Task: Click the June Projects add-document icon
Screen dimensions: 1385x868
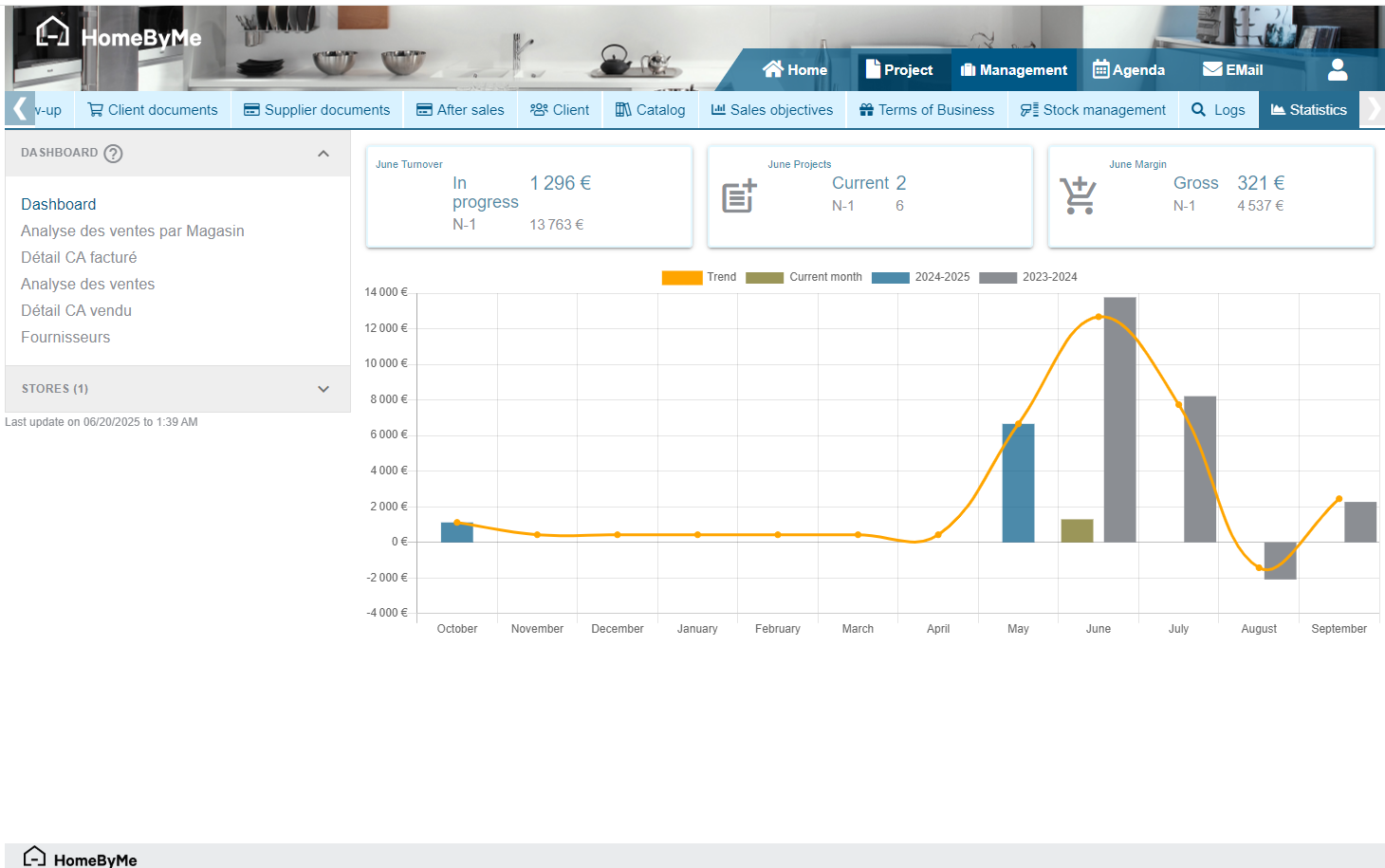Action: (x=739, y=196)
